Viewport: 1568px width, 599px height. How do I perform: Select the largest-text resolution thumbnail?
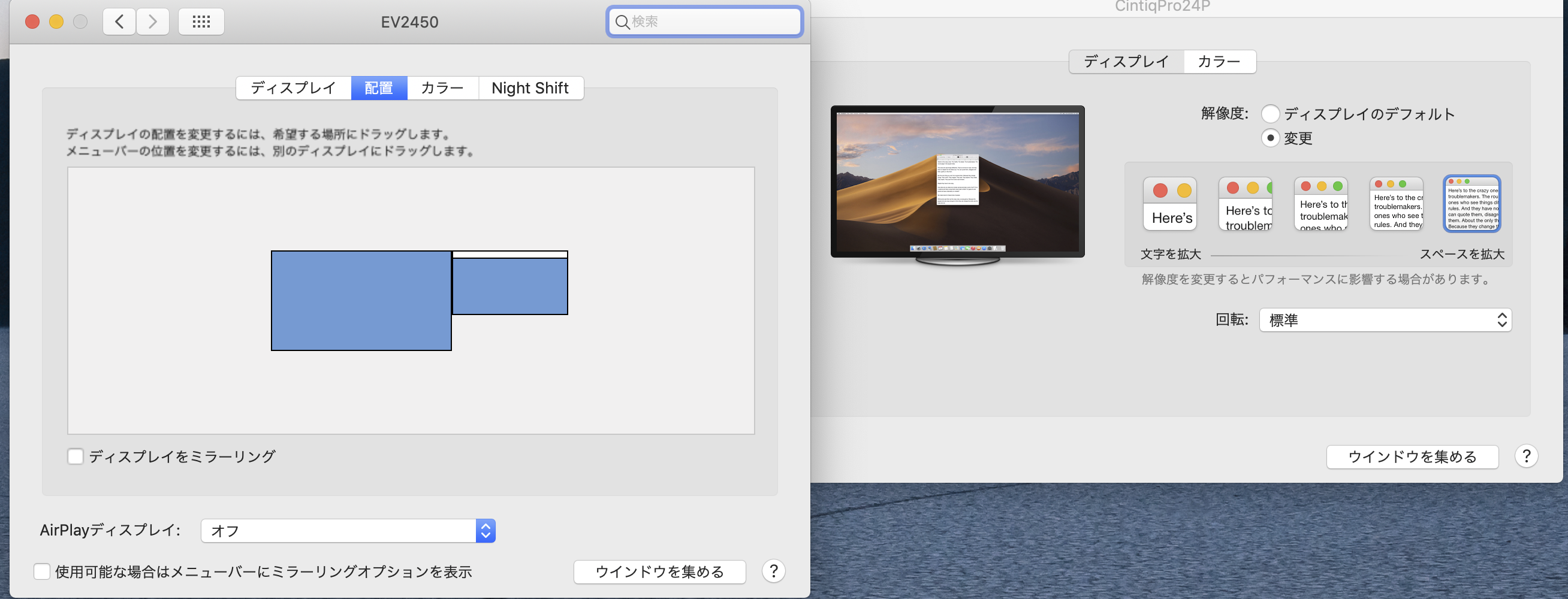point(1170,204)
